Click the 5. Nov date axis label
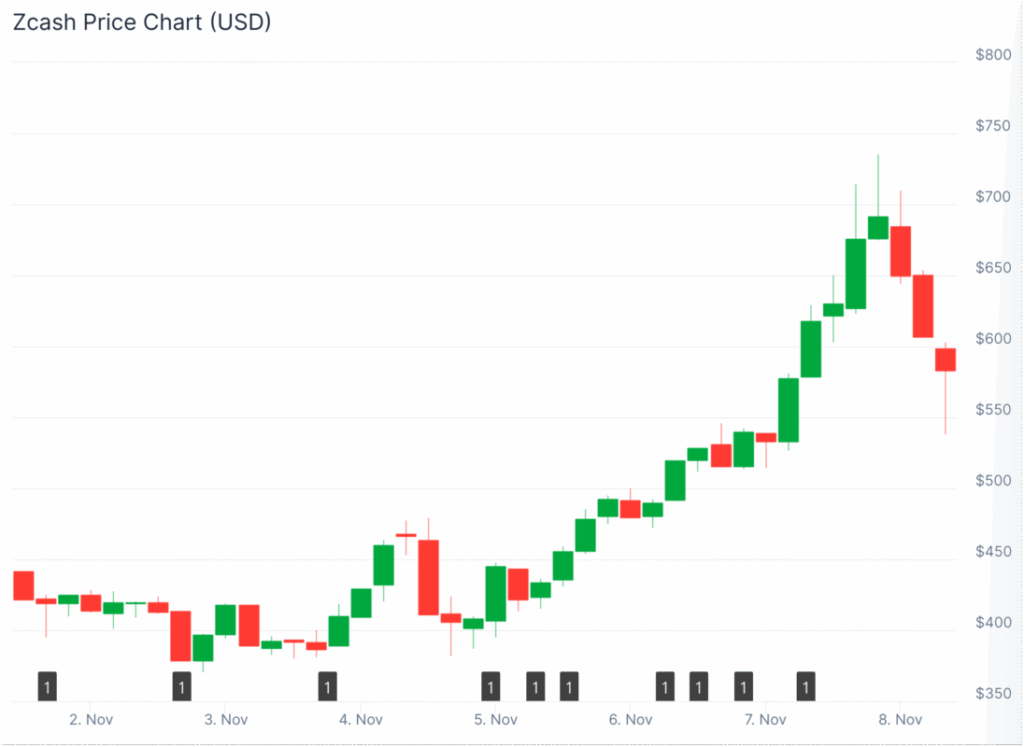The image size is (1024, 747). pos(494,720)
